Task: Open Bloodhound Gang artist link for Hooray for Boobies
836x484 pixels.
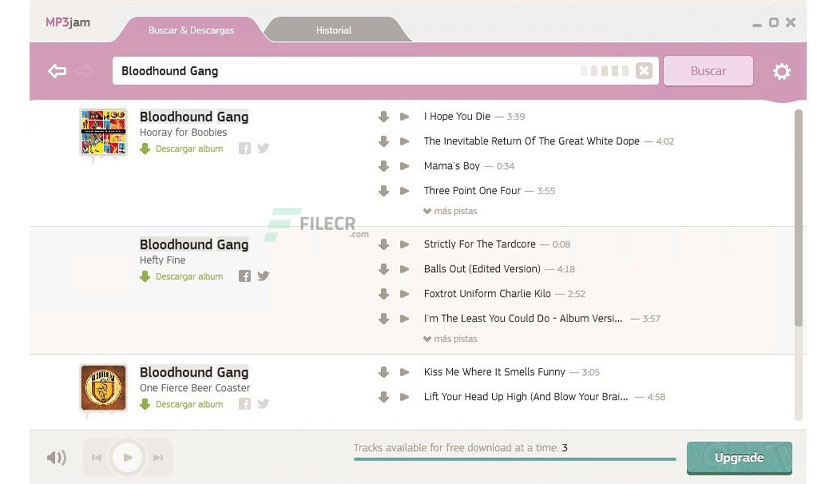Action: tap(194, 117)
